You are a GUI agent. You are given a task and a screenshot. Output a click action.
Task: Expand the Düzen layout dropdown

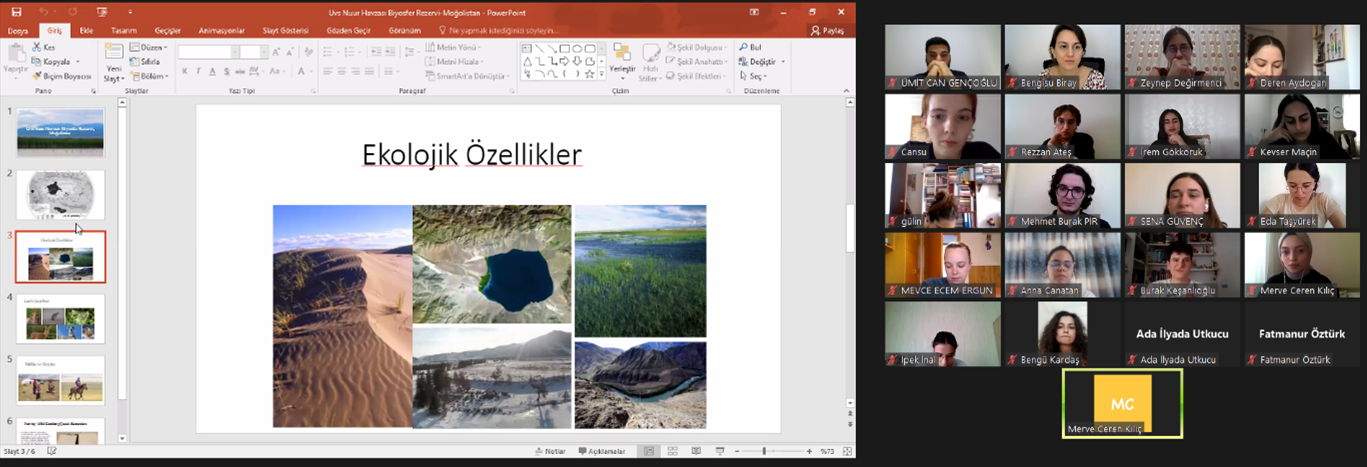point(152,47)
